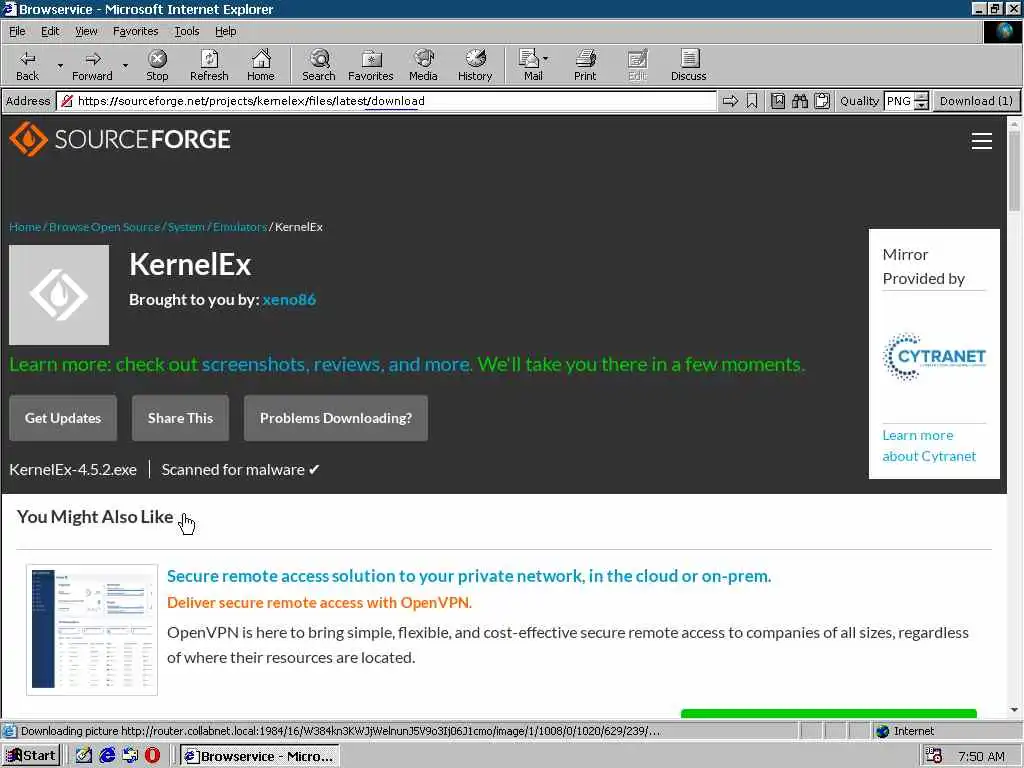The width and height of the screenshot is (1024, 768).
Task: Click the Browse Open Source breadcrumb link
Action: 104,227
